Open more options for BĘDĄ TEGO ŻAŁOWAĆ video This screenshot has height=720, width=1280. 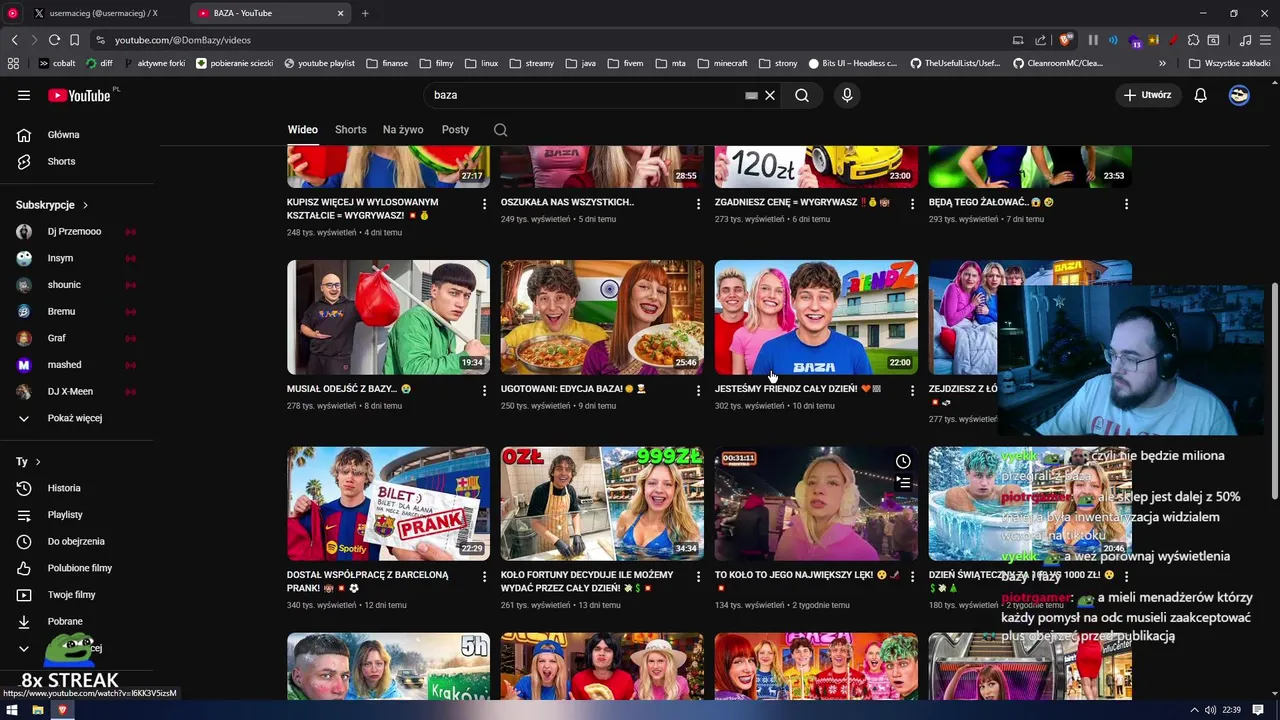pyautogui.click(x=1126, y=203)
